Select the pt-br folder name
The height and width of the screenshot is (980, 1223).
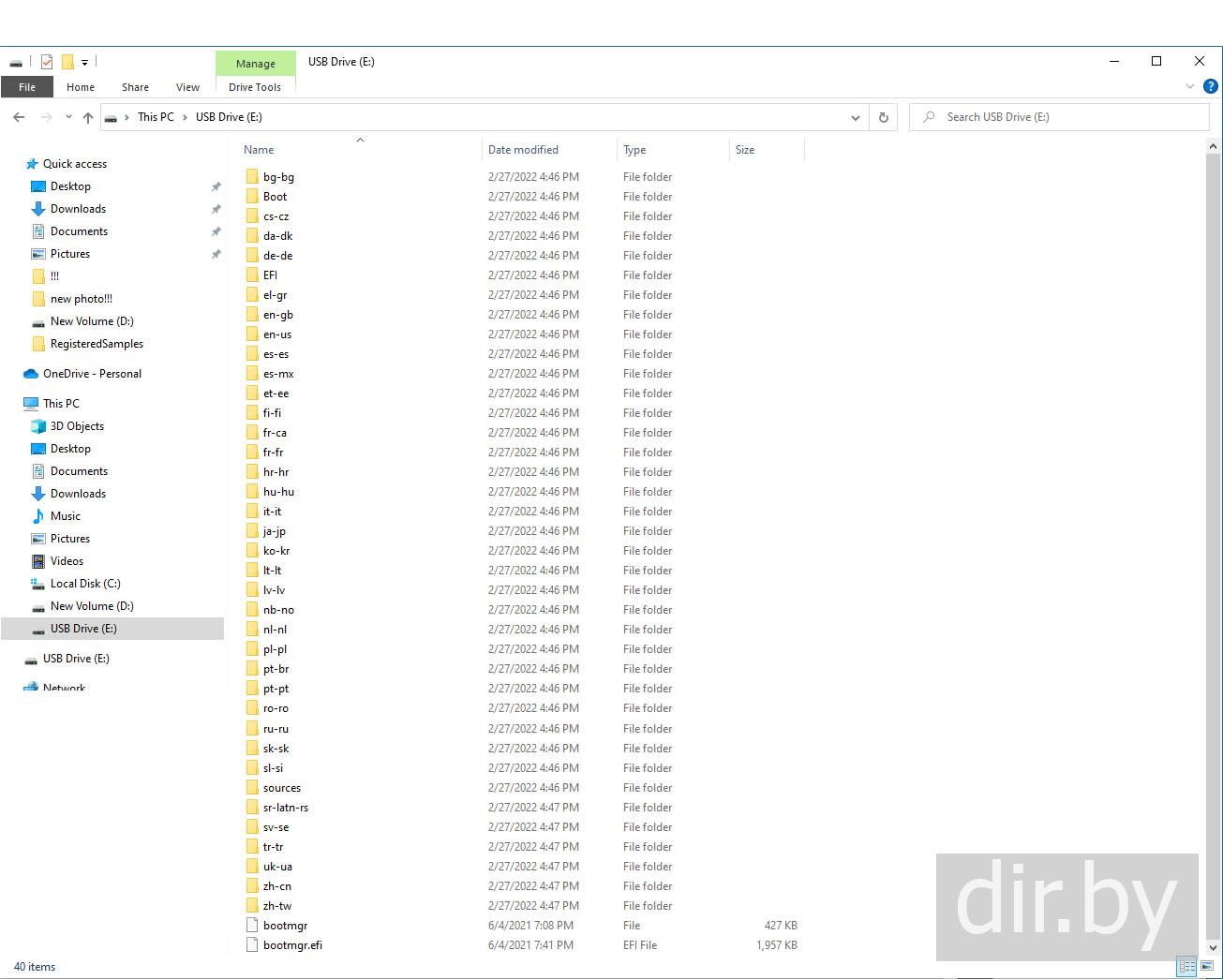[x=276, y=669]
